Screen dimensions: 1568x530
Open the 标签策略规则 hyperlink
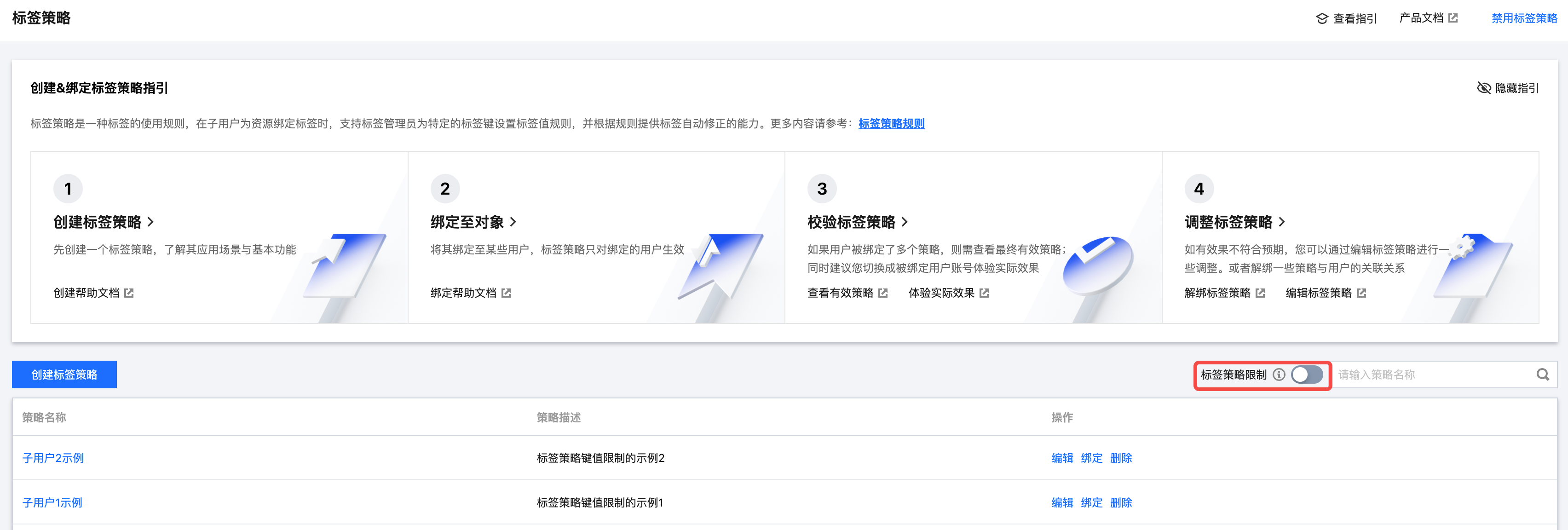click(891, 123)
